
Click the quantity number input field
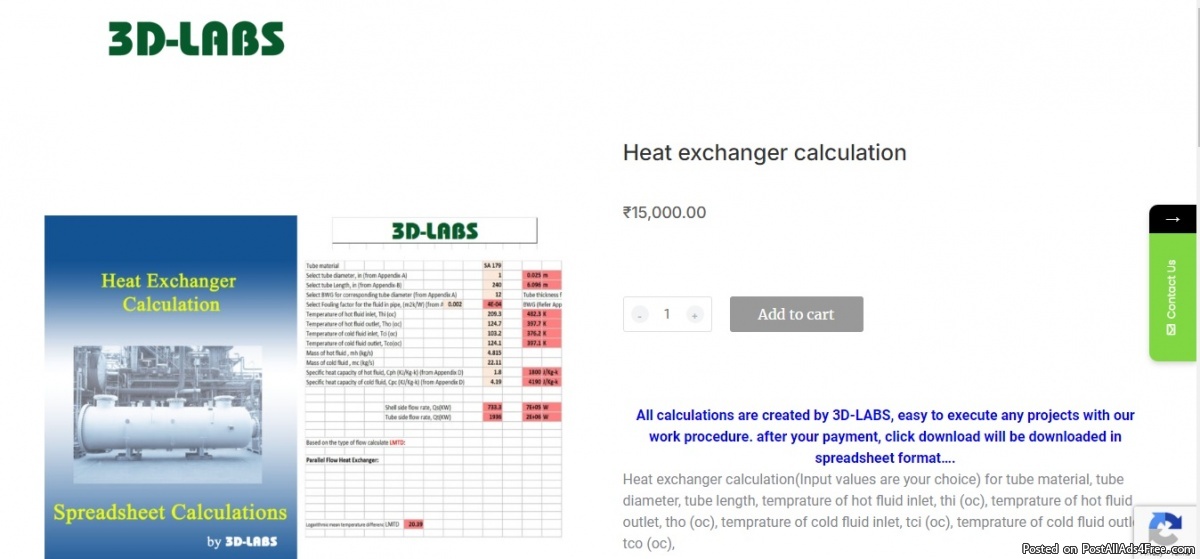pyautogui.click(x=667, y=314)
